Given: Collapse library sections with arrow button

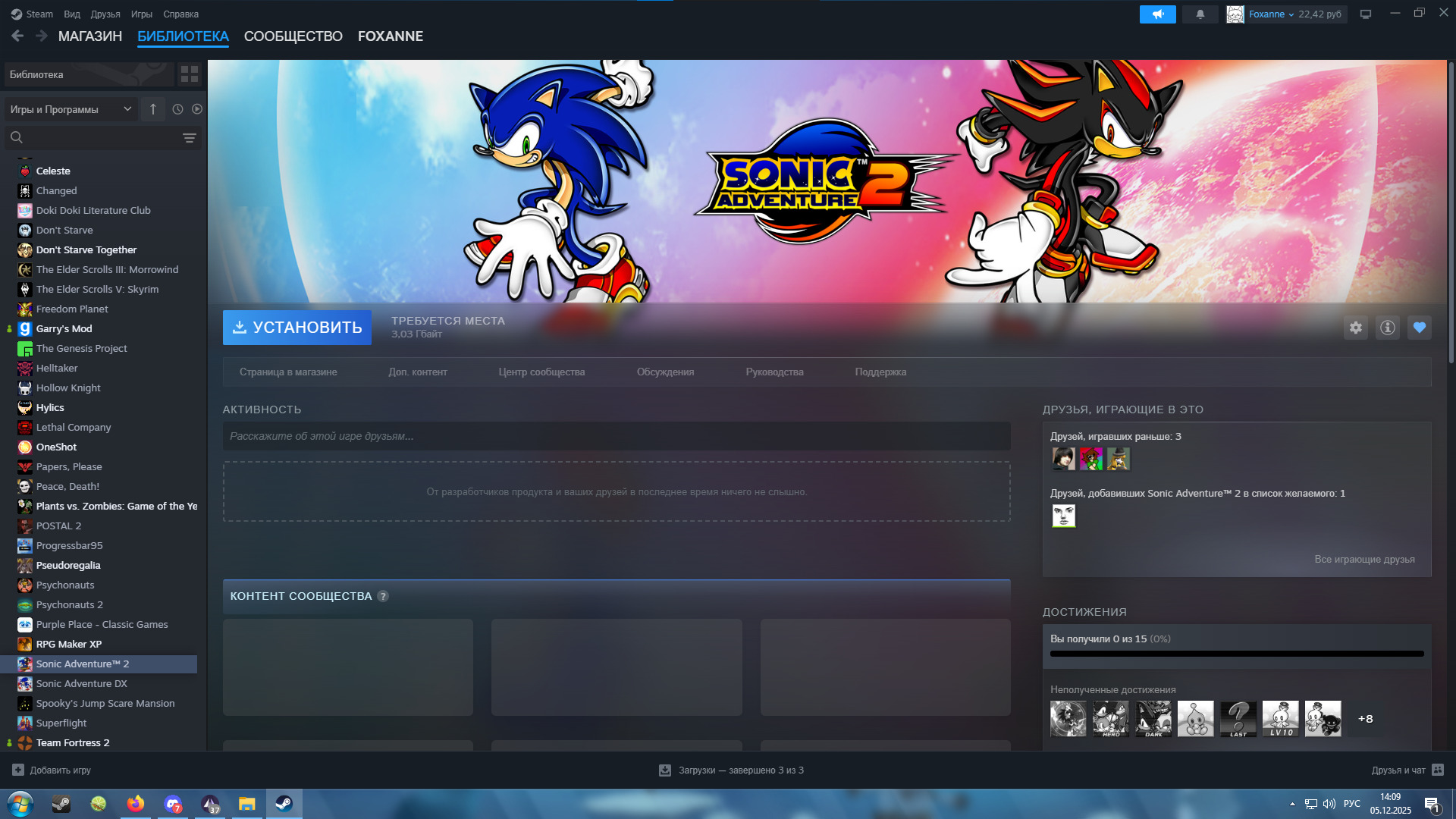Looking at the screenshot, I should [153, 109].
